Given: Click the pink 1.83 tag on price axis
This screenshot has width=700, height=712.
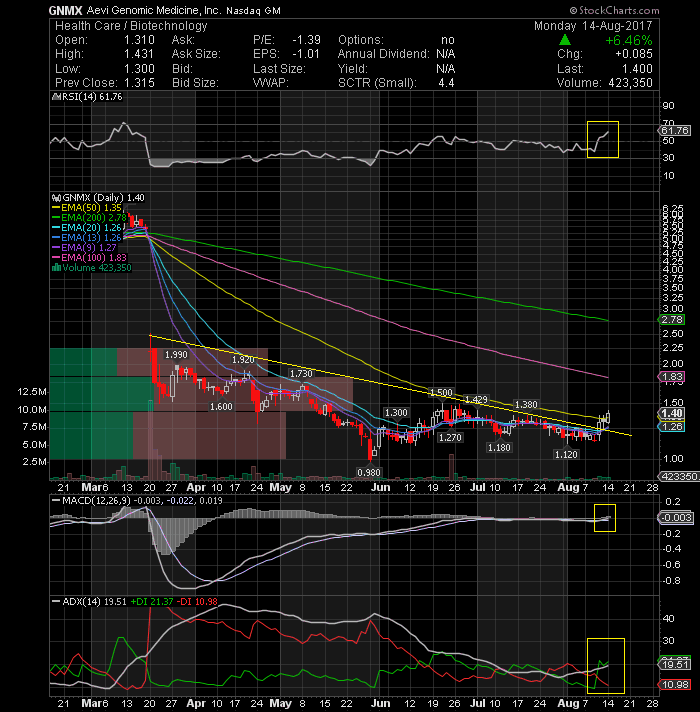Looking at the screenshot, I should click(x=672, y=376).
